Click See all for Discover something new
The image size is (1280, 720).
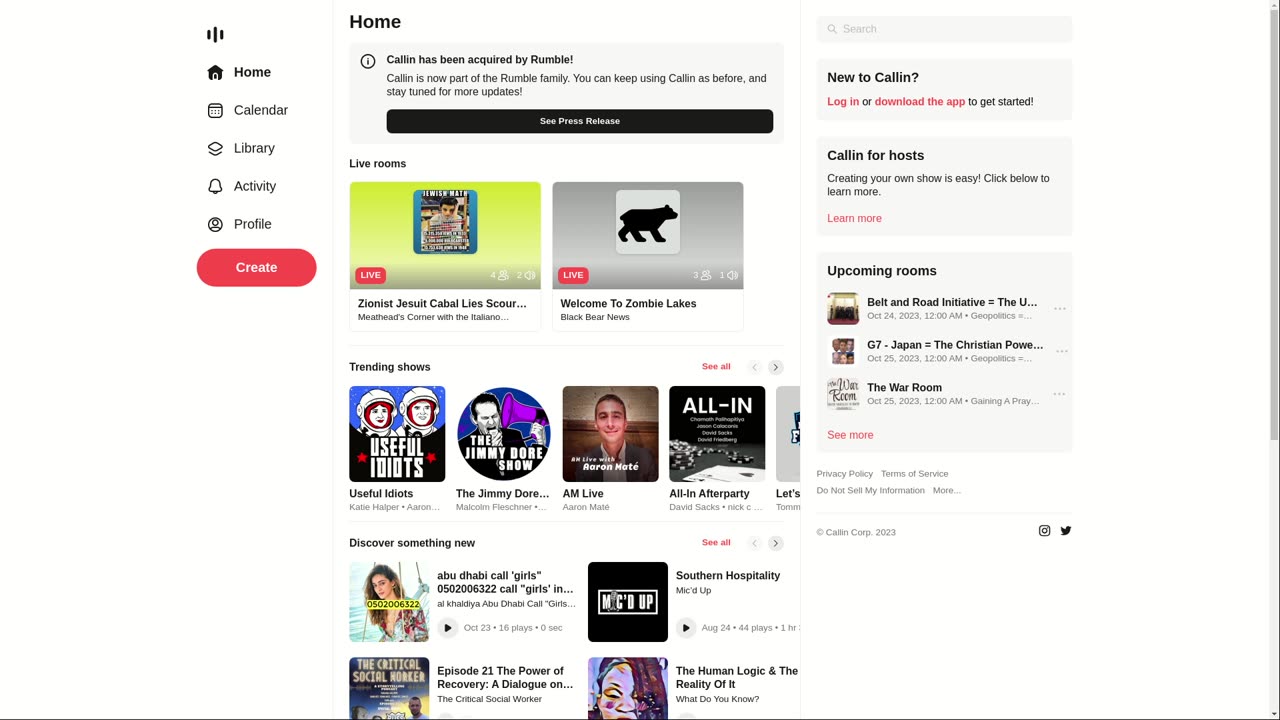tap(716, 543)
